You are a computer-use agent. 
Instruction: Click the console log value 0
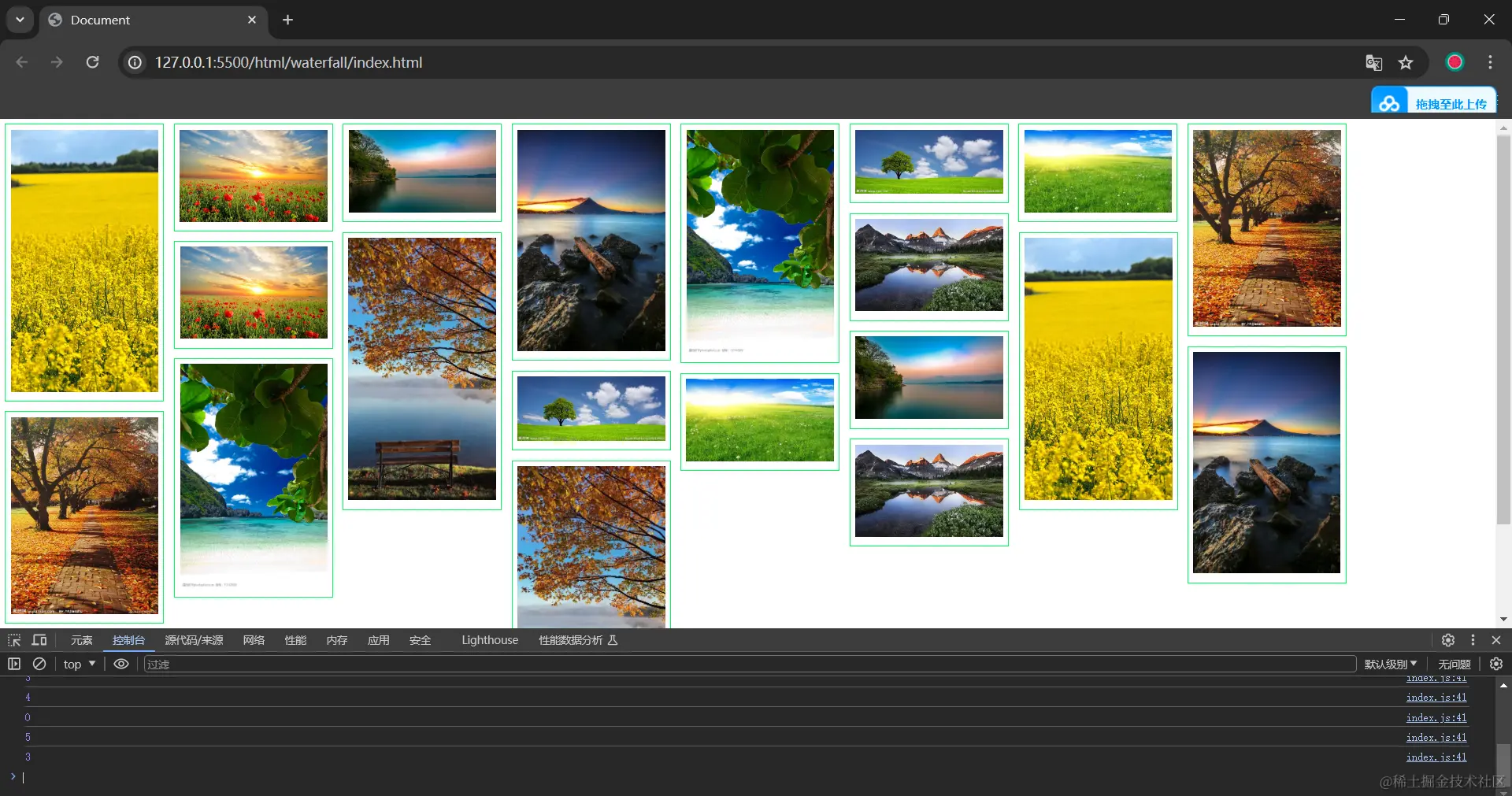point(28,717)
